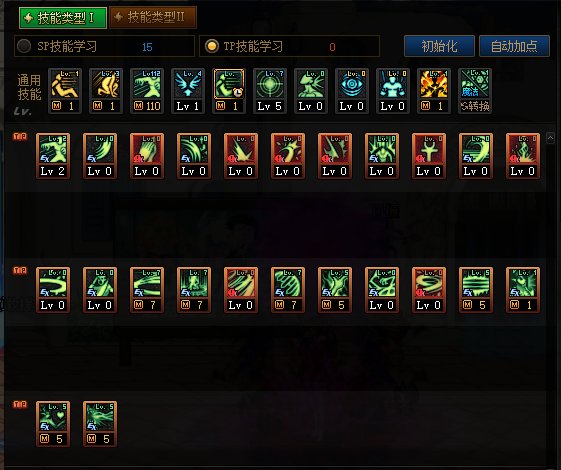The height and width of the screenshot is (470, 561).
Task: Click the scroll up arrow of skill list
Action: (x=550, y=138)
